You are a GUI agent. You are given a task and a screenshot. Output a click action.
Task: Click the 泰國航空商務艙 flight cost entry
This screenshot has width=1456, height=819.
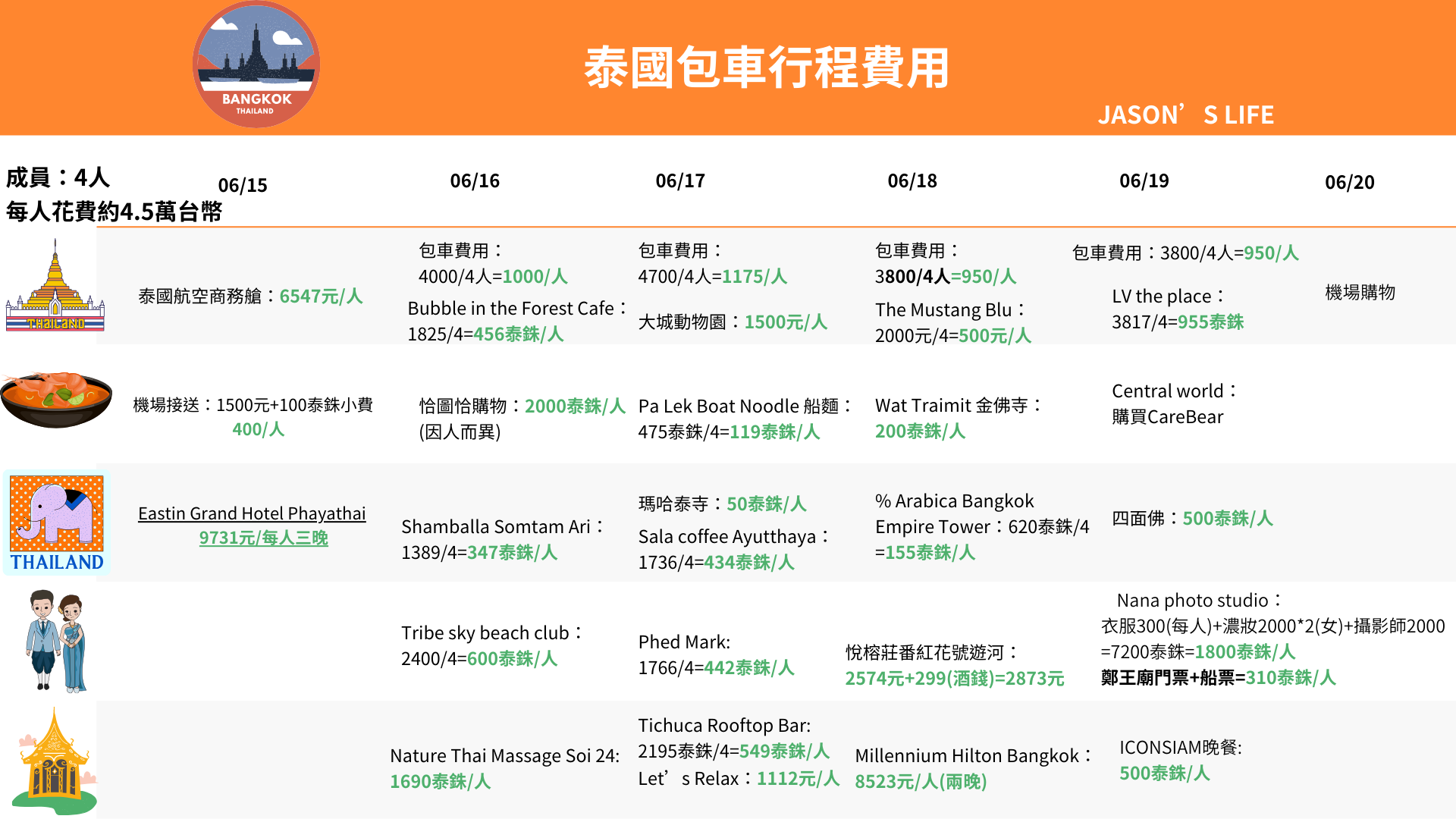[250, 296]
